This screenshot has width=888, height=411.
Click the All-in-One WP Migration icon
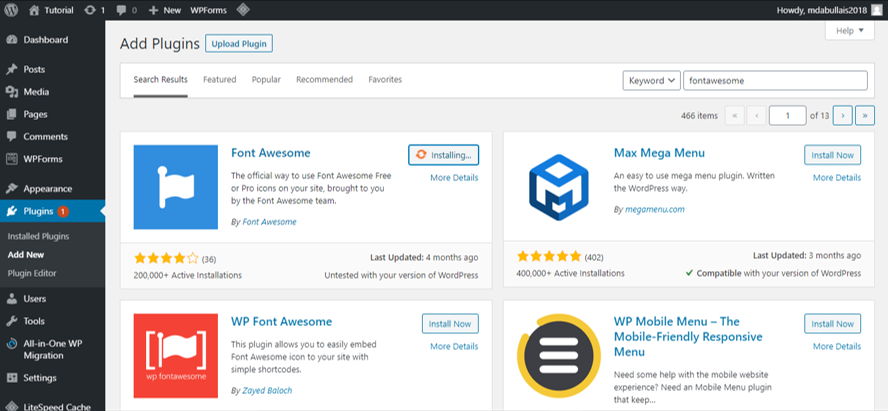pos(12,344)
